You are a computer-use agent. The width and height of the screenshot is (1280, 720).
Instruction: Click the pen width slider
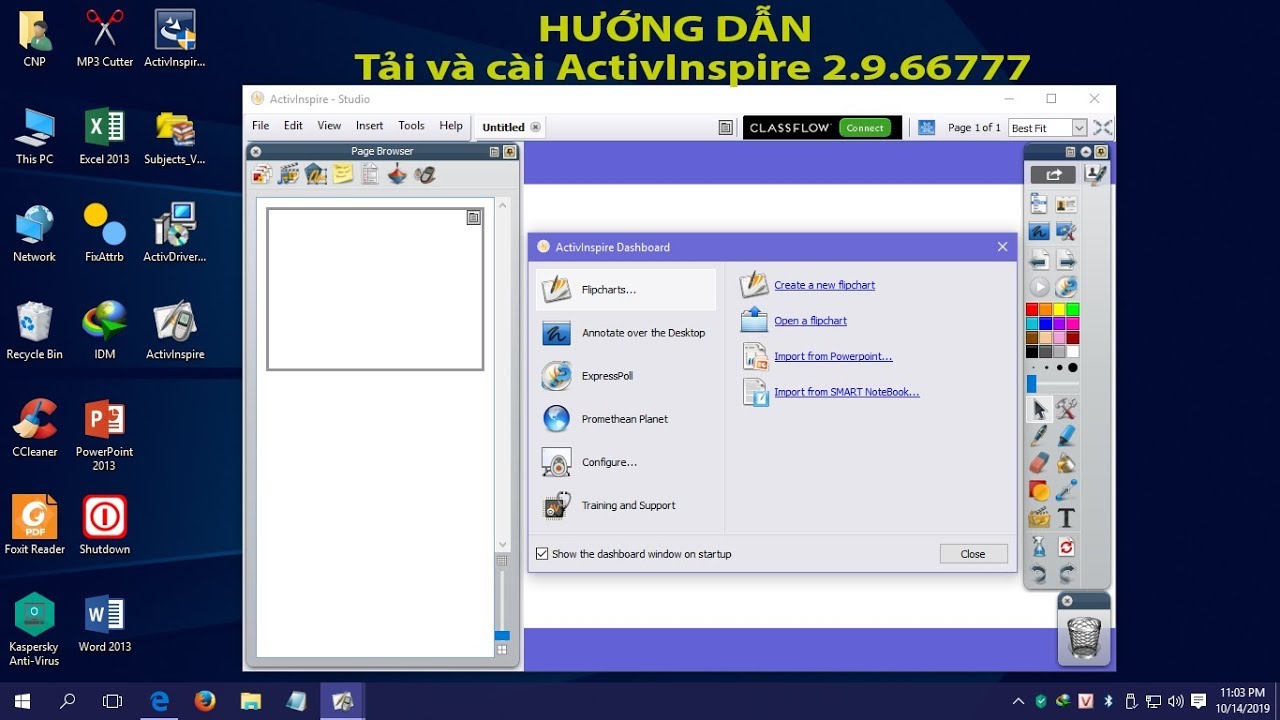[1053, 384]
